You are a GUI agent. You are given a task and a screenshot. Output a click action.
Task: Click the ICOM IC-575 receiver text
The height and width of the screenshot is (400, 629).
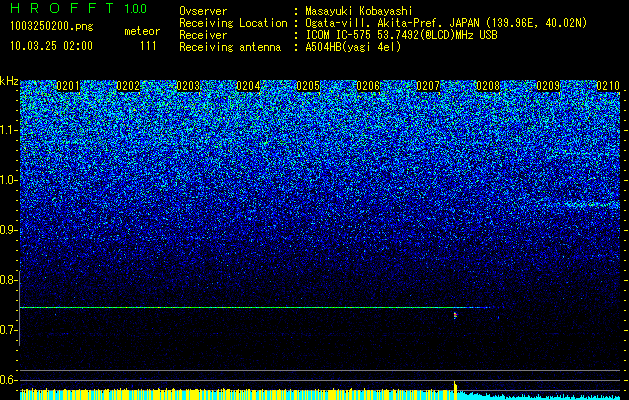point(402,35)
